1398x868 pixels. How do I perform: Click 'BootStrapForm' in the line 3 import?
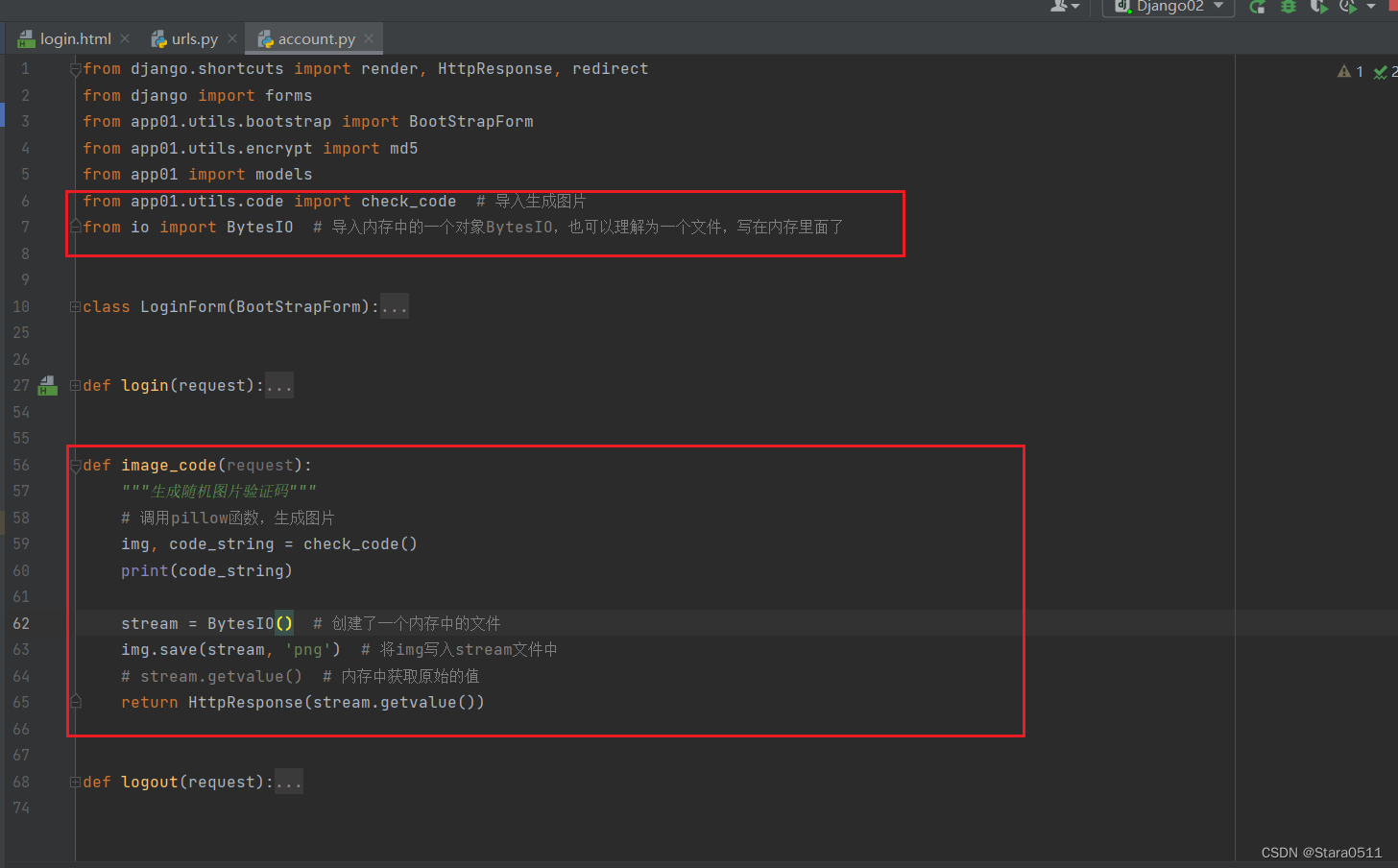click(471, 122)
